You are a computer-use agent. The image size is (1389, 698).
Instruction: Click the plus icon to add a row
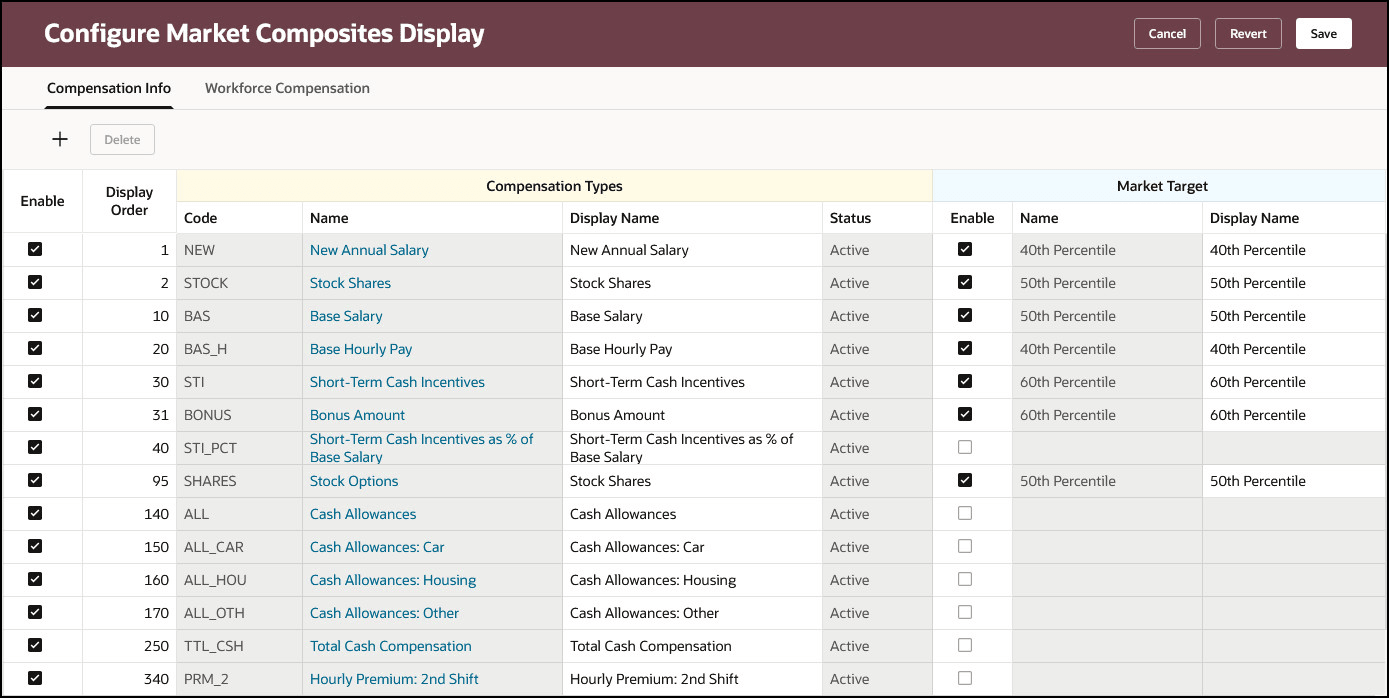60,140
